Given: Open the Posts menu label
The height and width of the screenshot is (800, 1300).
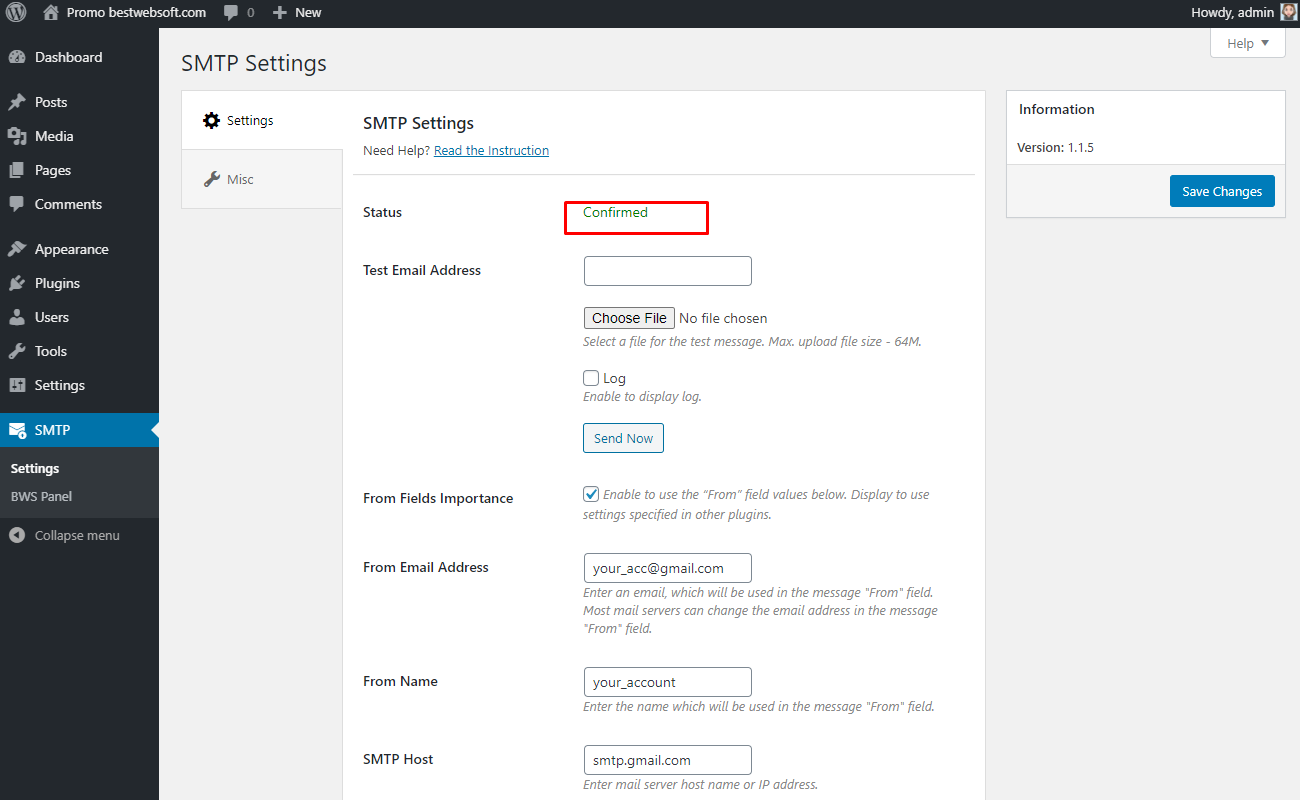Looking at the screenshot, I should 51,102.
